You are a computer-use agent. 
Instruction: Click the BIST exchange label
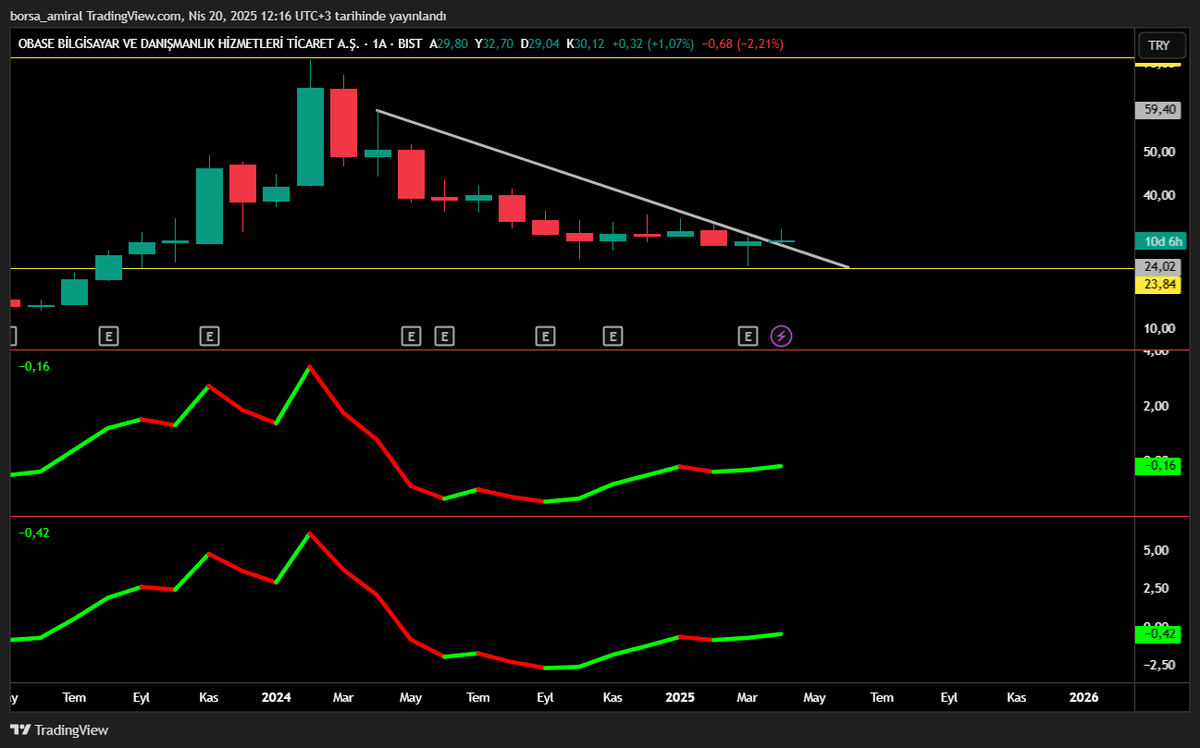(410, 44)
